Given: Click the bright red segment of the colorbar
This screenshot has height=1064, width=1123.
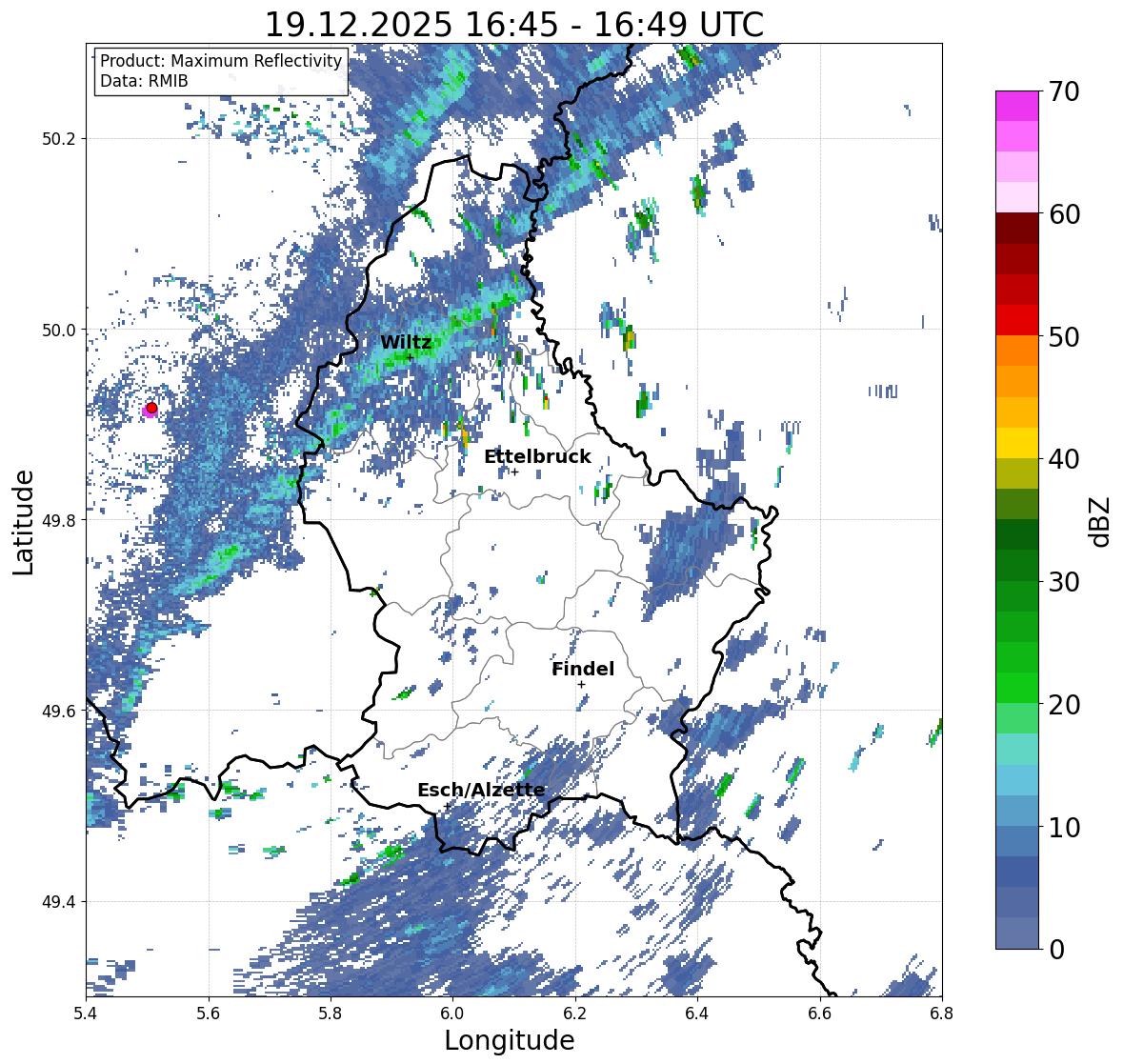Looking at the screenshot, I should coord(1017,320).
